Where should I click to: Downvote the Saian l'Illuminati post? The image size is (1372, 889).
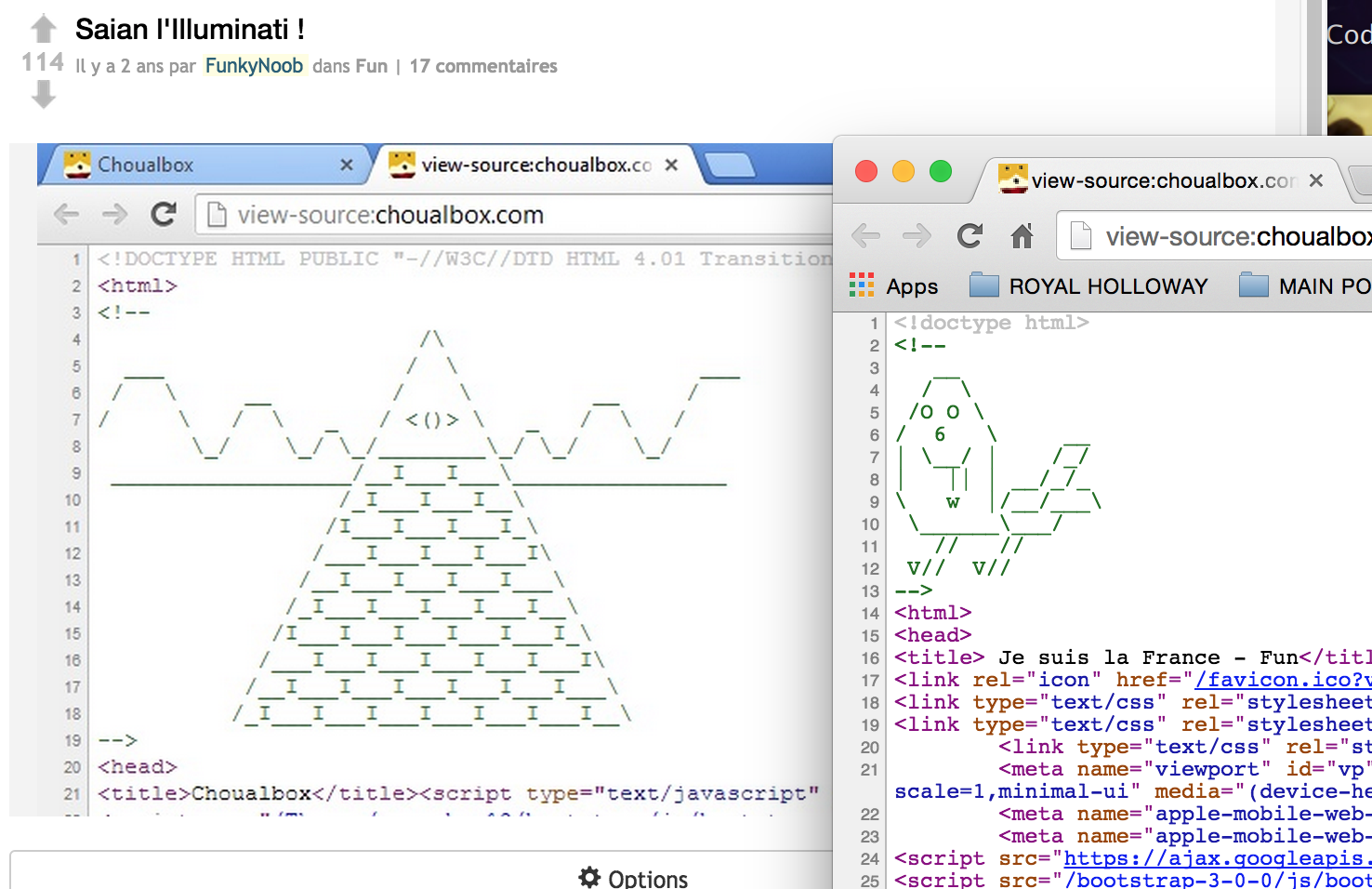click(x=43, y=94)
